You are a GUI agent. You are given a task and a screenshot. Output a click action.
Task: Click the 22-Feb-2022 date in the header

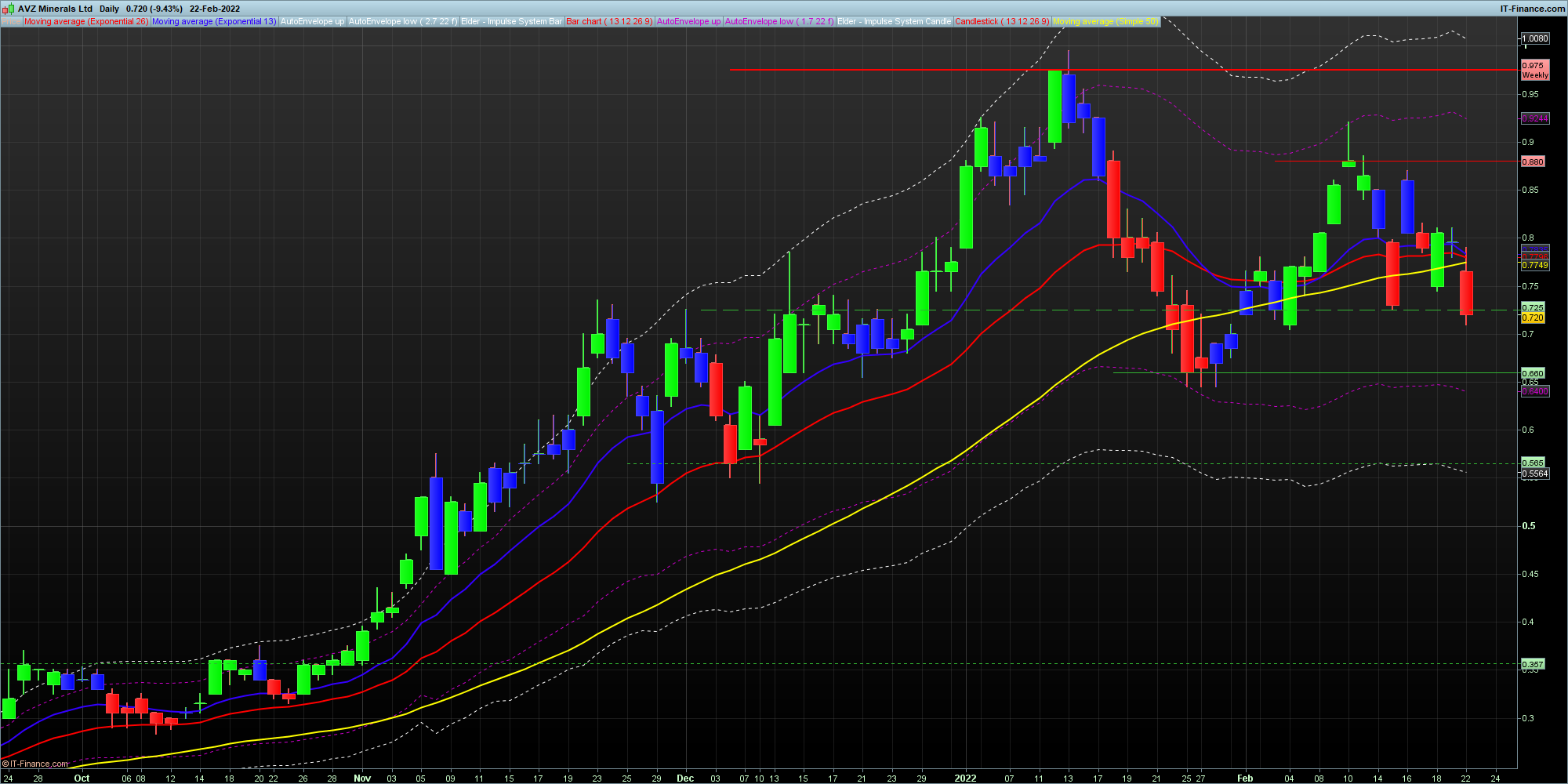tap(215, 9)
